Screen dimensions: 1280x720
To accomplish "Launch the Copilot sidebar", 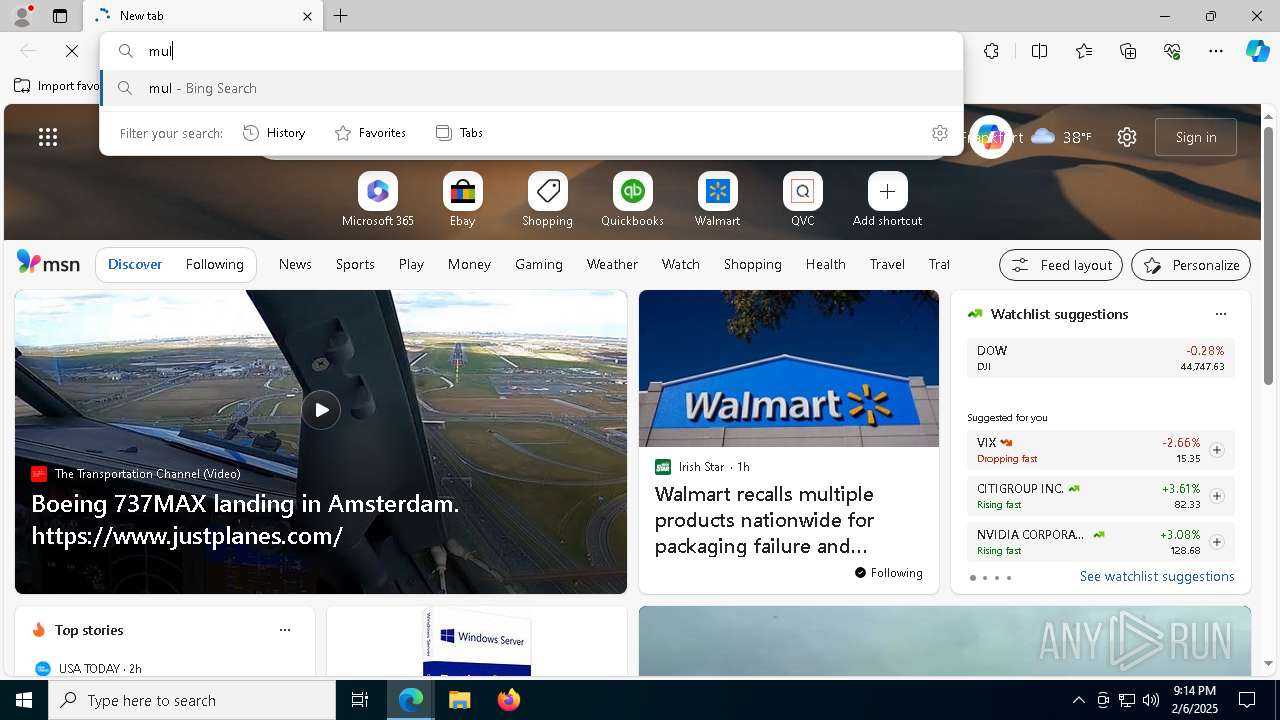I will (x=1257, y=51).
